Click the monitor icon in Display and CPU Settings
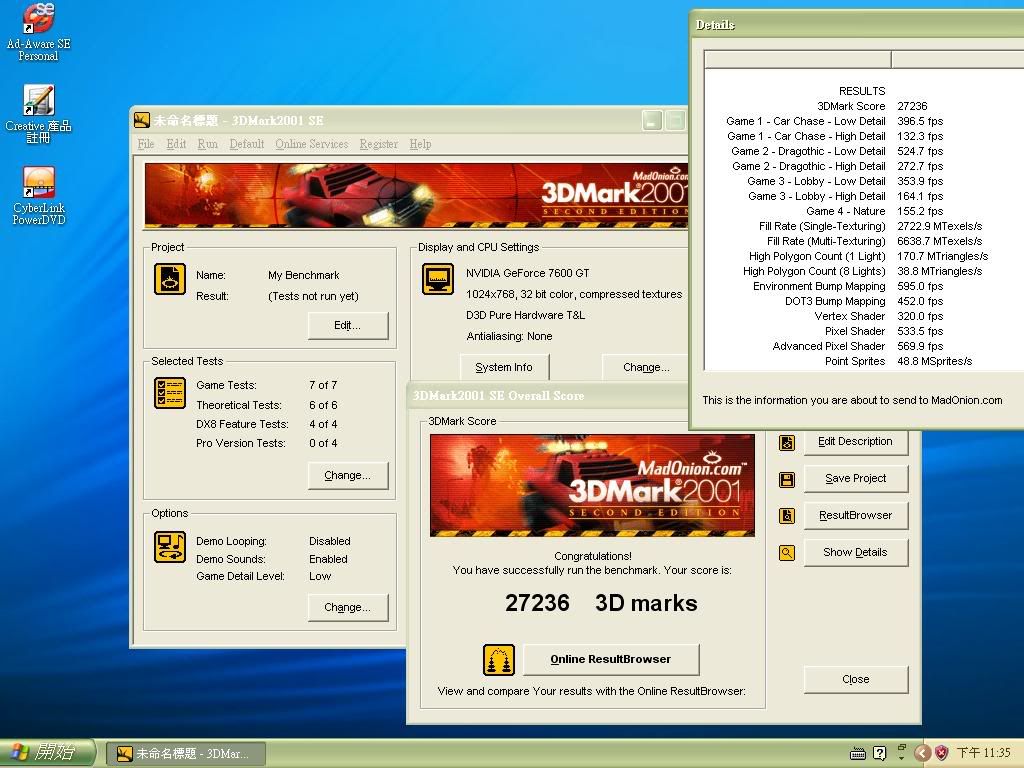The image size is (1024, 768). pyautogui.click(x=437, y=279)
